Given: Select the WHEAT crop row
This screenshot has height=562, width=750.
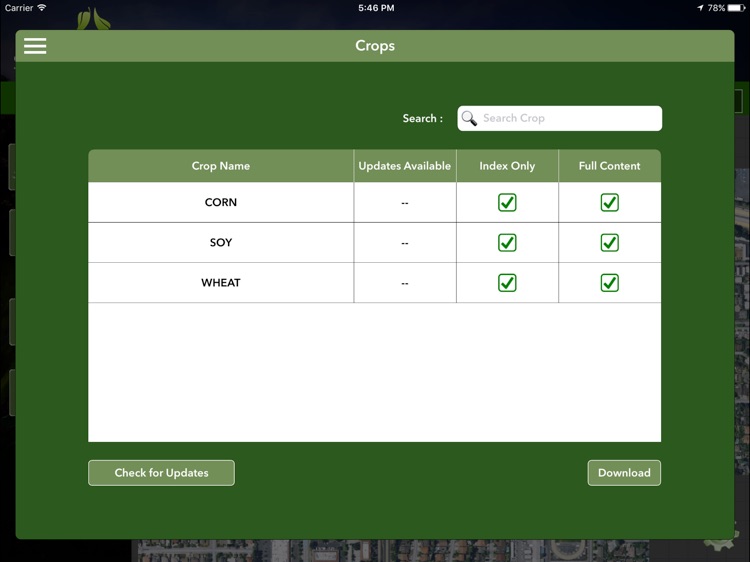Looking at the screenshot, I should pyautogui.click(x=221, y=283).
